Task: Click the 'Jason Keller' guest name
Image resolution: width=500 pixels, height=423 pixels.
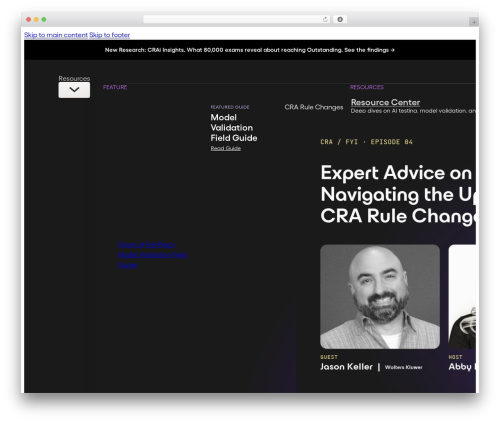Action: click(x=346, y=367)
